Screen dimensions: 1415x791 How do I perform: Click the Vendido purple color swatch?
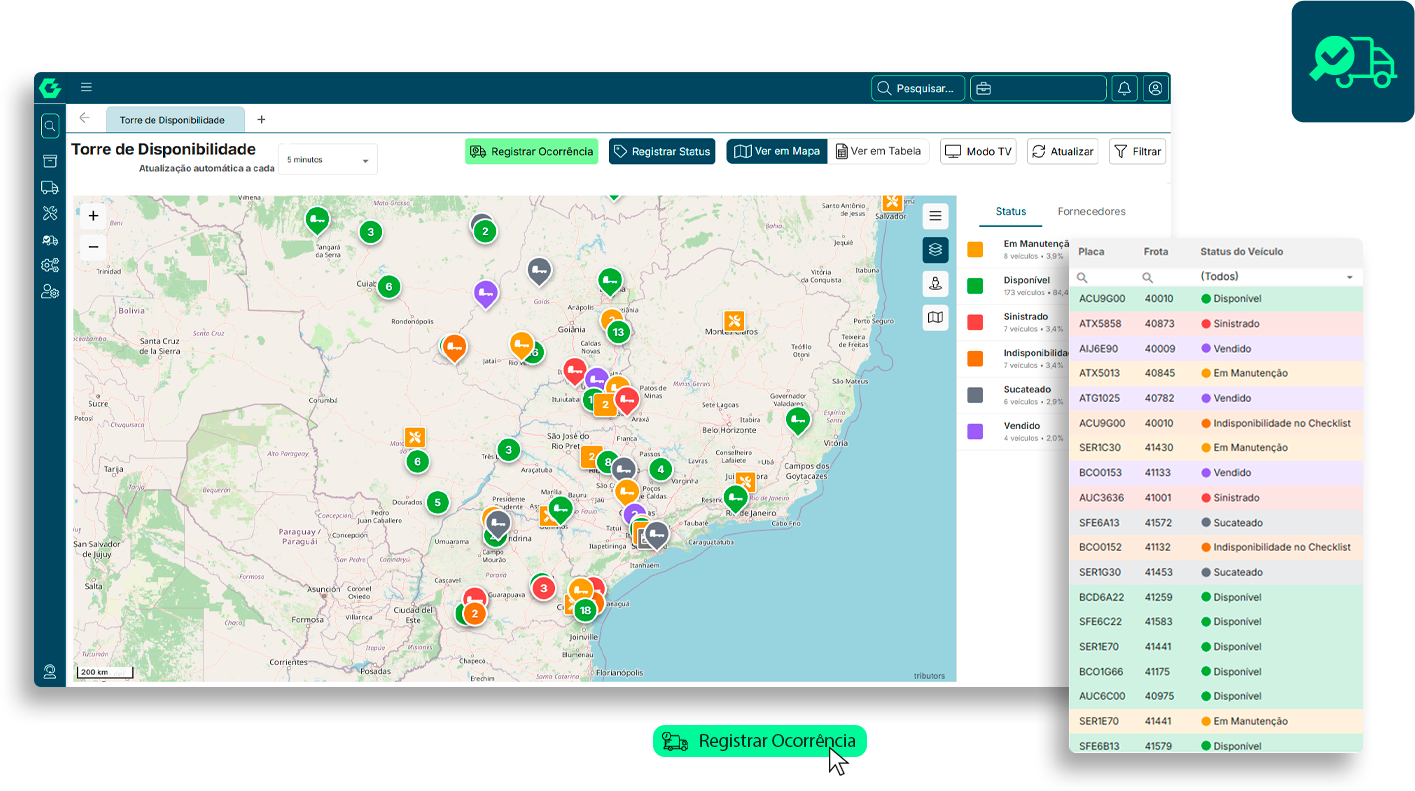tap(975, 431)
